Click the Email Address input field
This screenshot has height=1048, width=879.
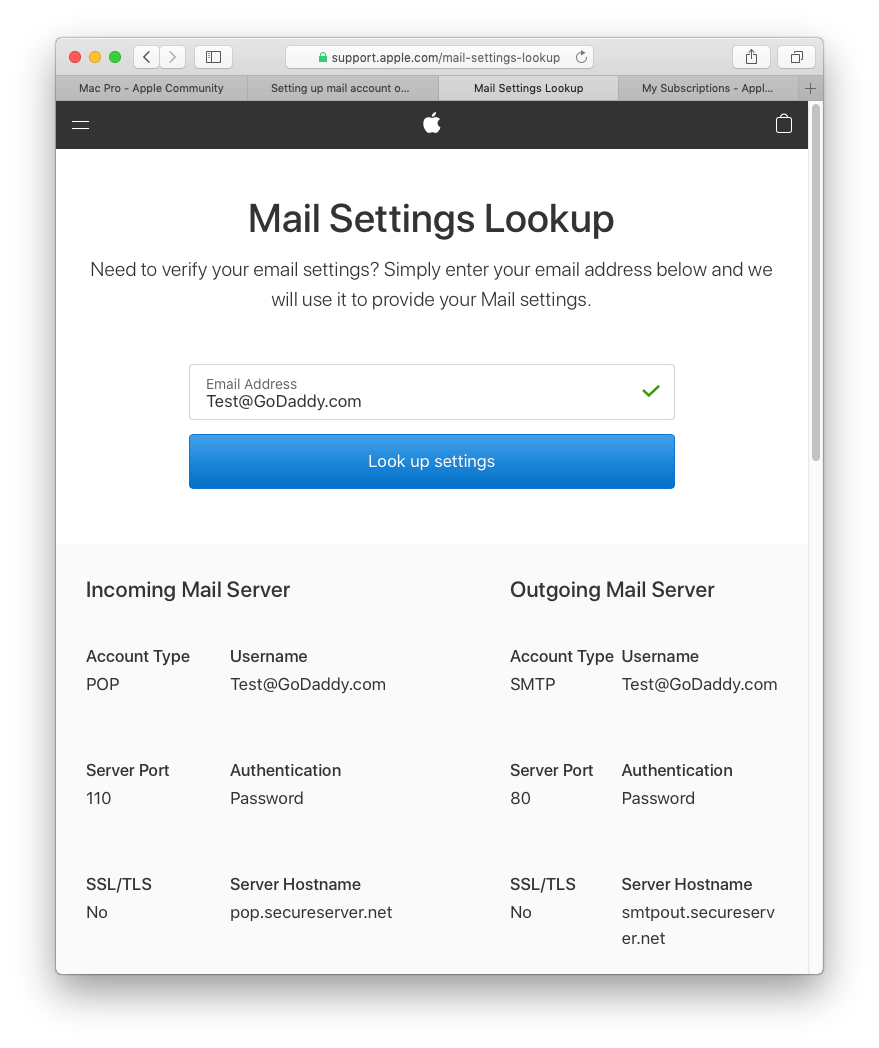[x=432, y=392]
